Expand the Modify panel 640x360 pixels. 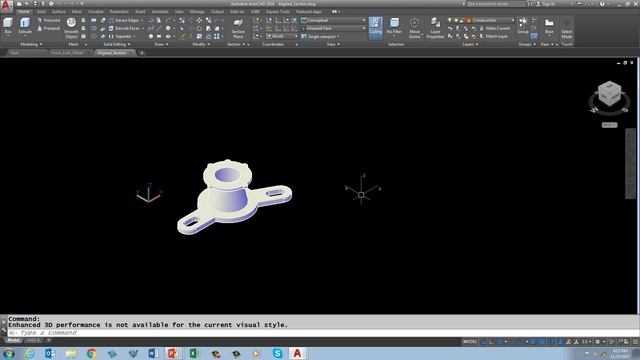point(201,44)
